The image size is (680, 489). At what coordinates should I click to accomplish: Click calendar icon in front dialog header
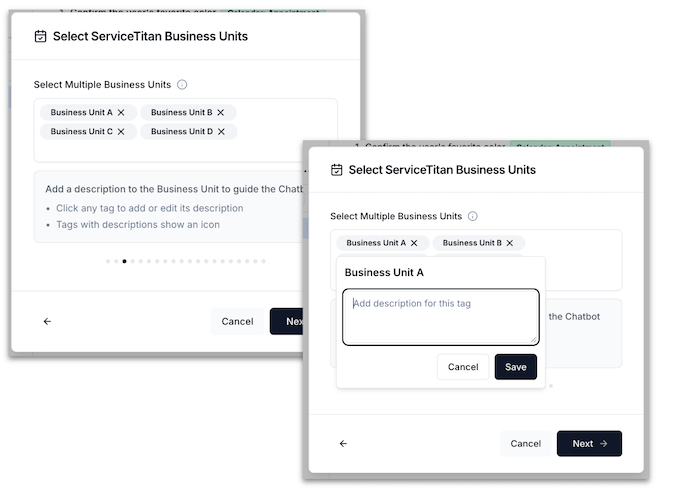coord(337,170)
